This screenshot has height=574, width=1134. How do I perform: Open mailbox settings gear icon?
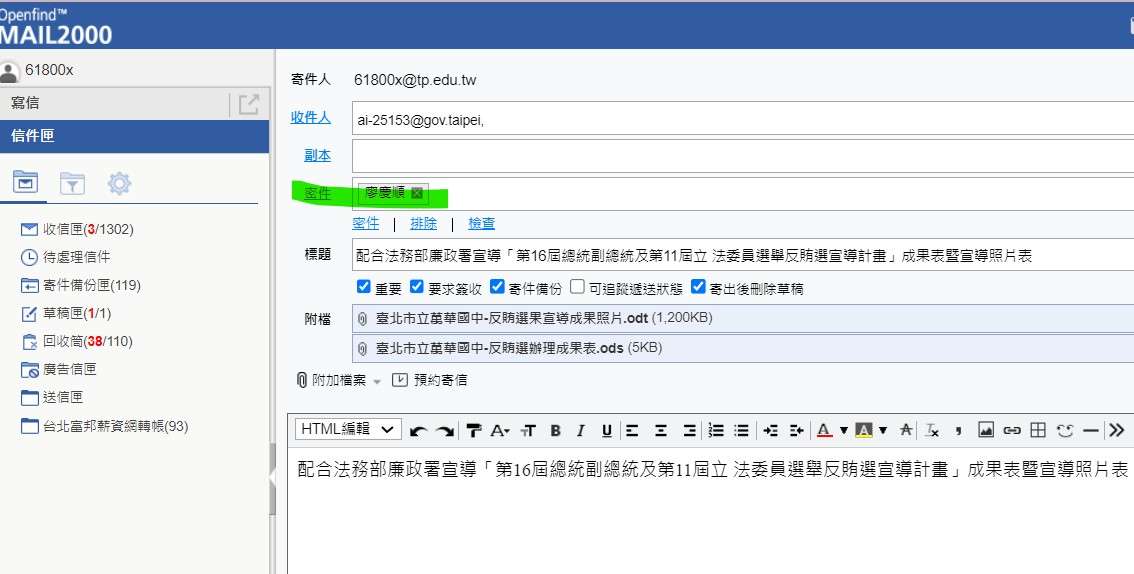coord(120,183)
